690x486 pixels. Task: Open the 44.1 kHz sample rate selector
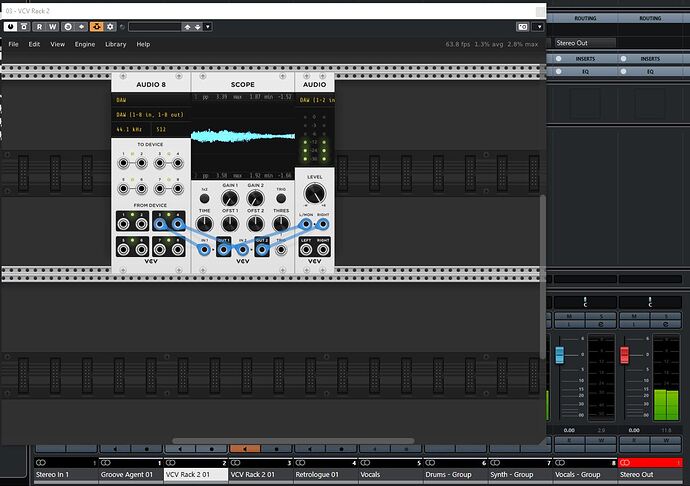point(131,129)
